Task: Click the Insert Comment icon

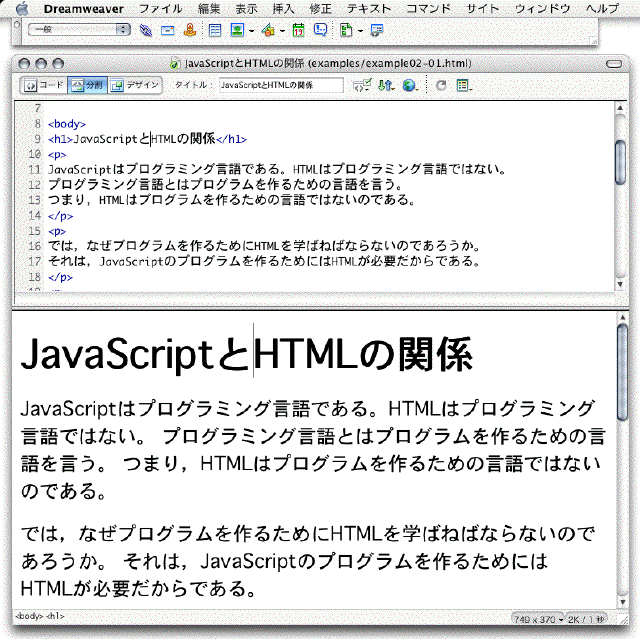Action: tap(320, 30)
